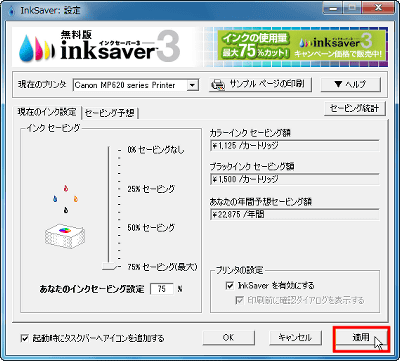Screen dimensions: 400x361
Task: Minimize the InkSaver settings window
Action: [332, 8]
